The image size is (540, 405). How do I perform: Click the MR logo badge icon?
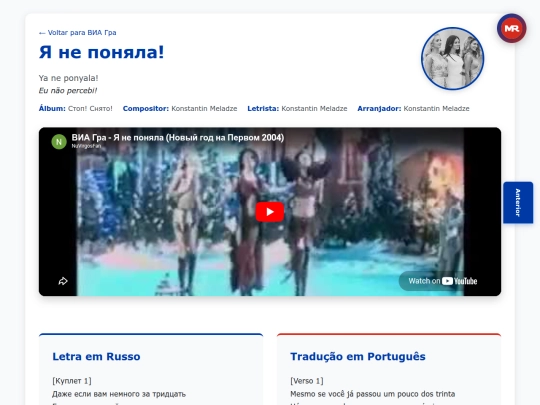[x=511, y=29]
